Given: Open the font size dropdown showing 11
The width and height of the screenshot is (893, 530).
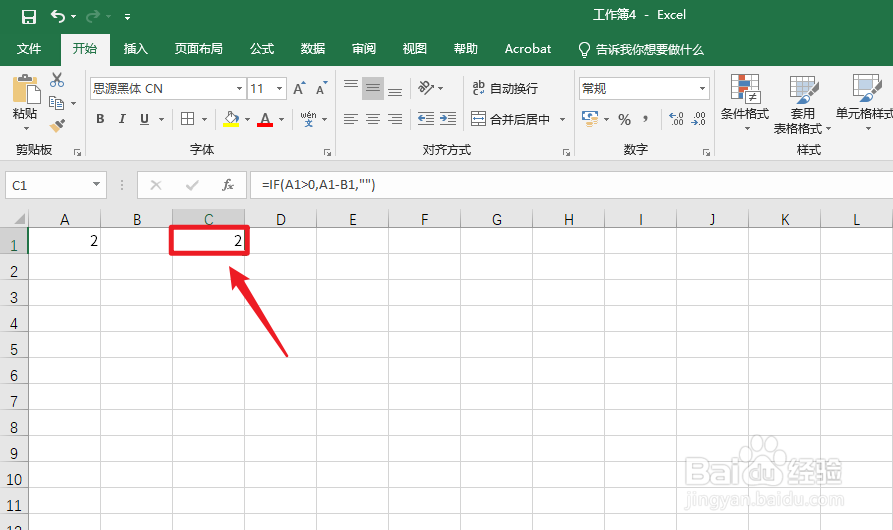Looking at the screenshot, I should pyautogui.click(x=279, y=89).
